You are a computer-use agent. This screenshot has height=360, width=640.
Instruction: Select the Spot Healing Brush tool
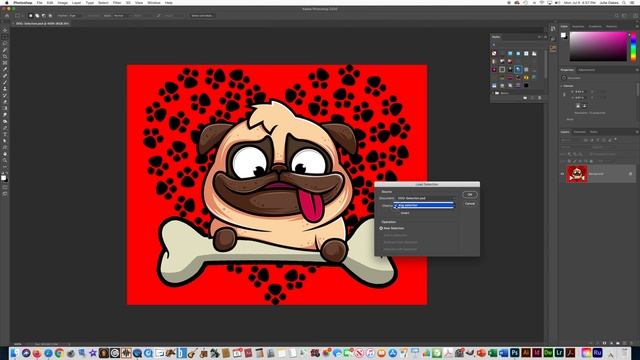tap(4, 75)
